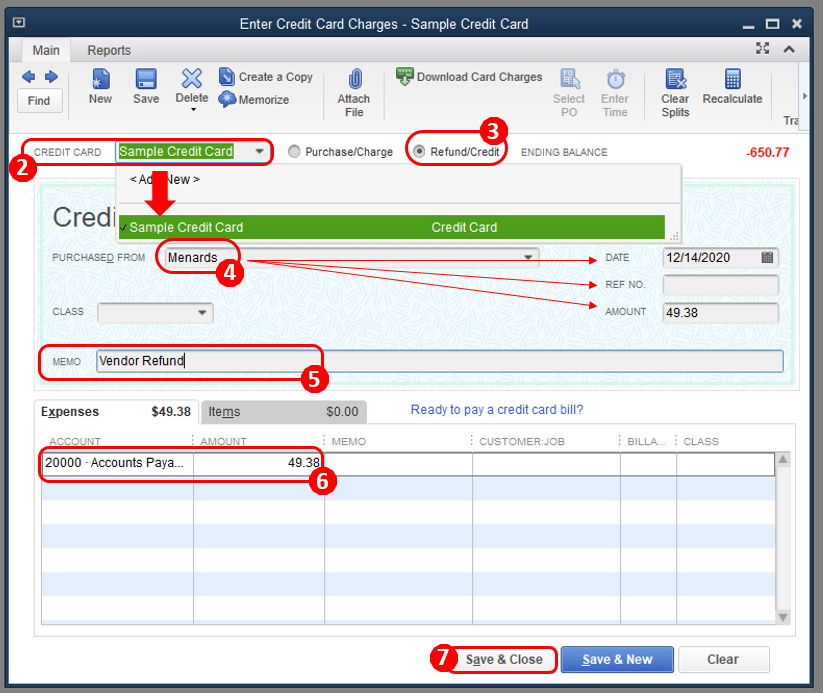Click the Save icon in toolbar
Viewport: 823px width, 693px height.
pos(146,80)
